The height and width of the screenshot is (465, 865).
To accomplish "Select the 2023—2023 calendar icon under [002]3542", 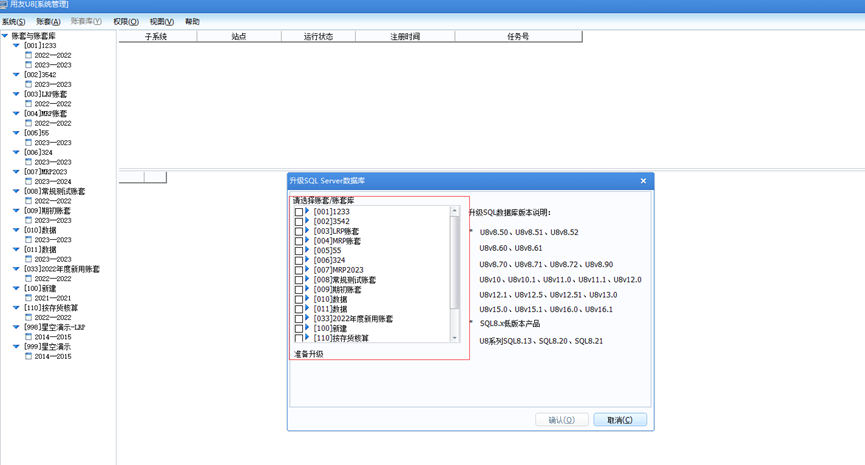I will [29, 84].
